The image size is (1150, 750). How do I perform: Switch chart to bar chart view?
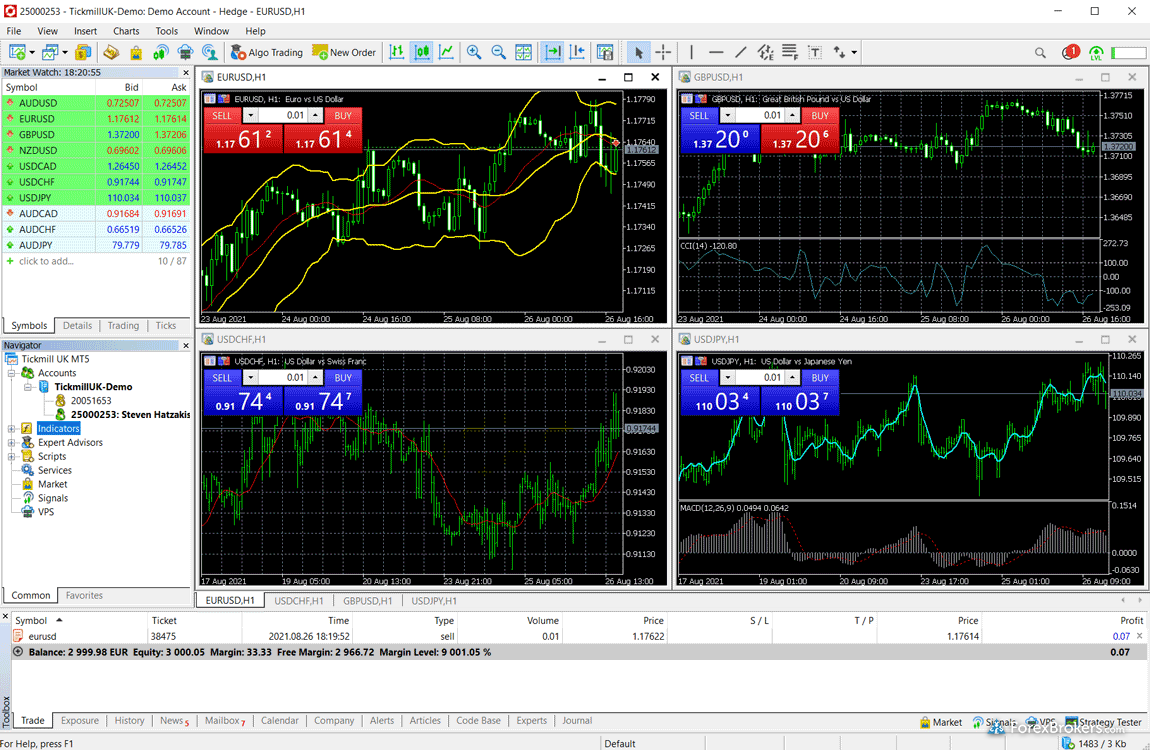point(397,52)
